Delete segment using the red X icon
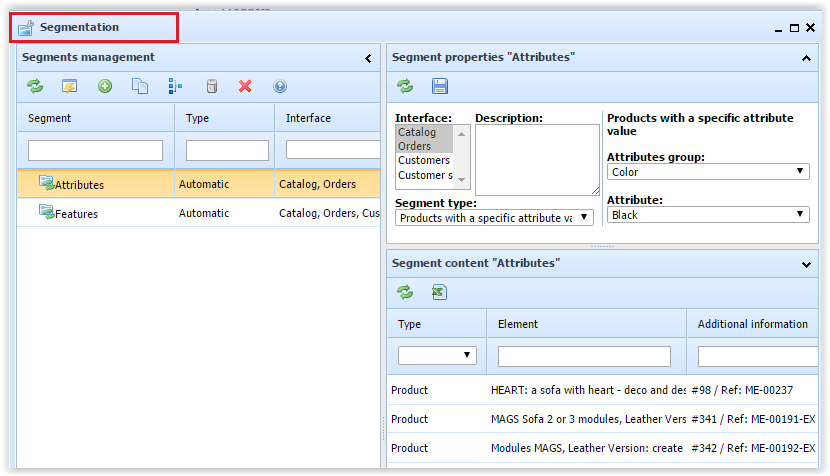 coord(245,87)
